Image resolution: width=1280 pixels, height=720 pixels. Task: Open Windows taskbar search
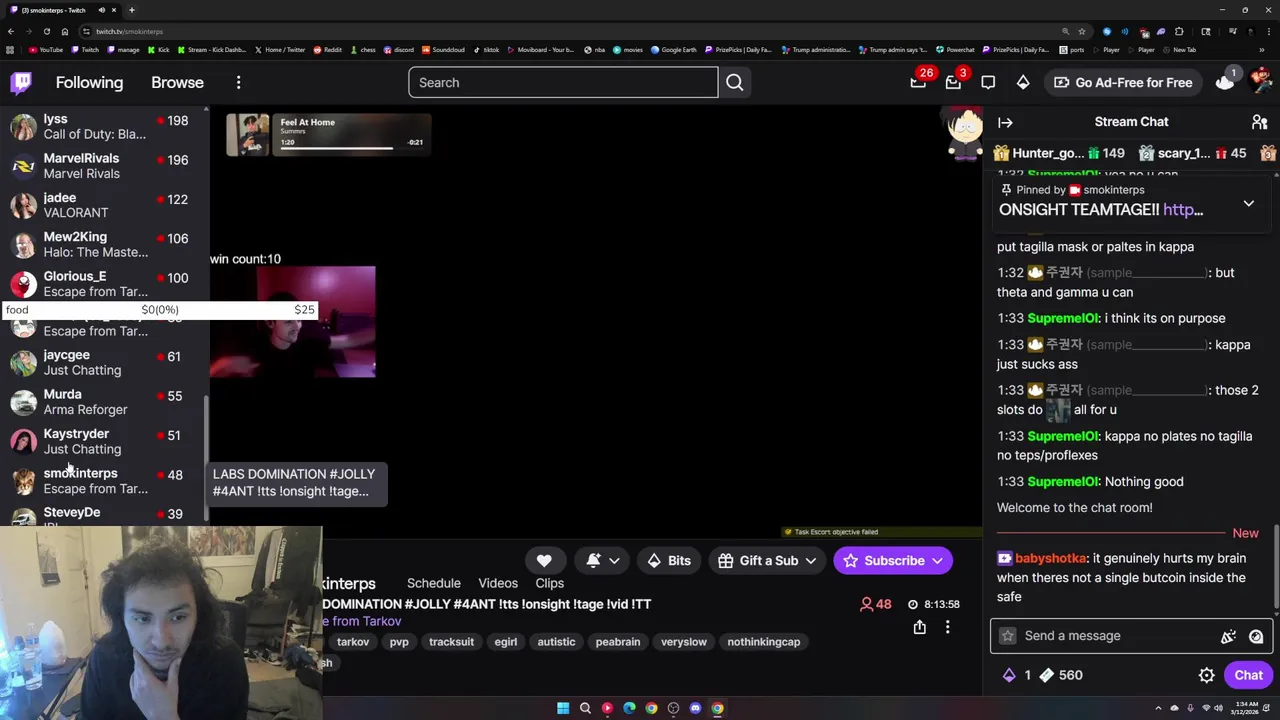point(585,708)
